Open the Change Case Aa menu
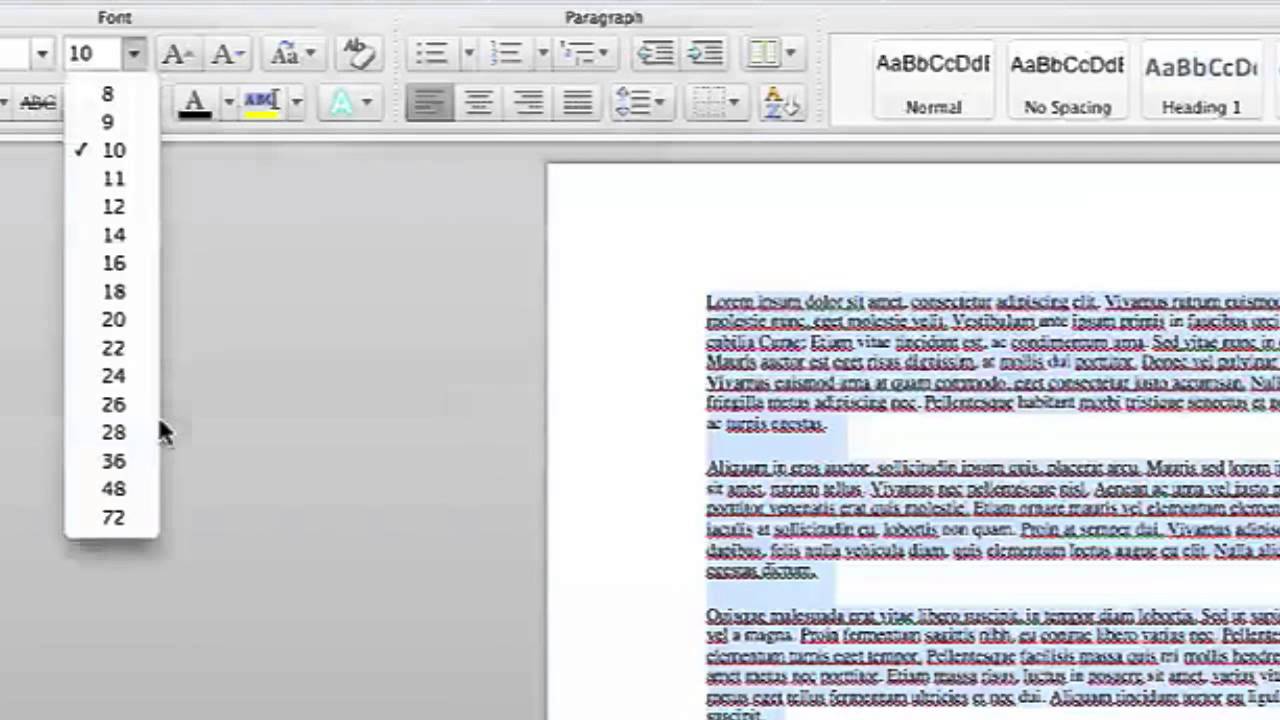 point(292,53)
